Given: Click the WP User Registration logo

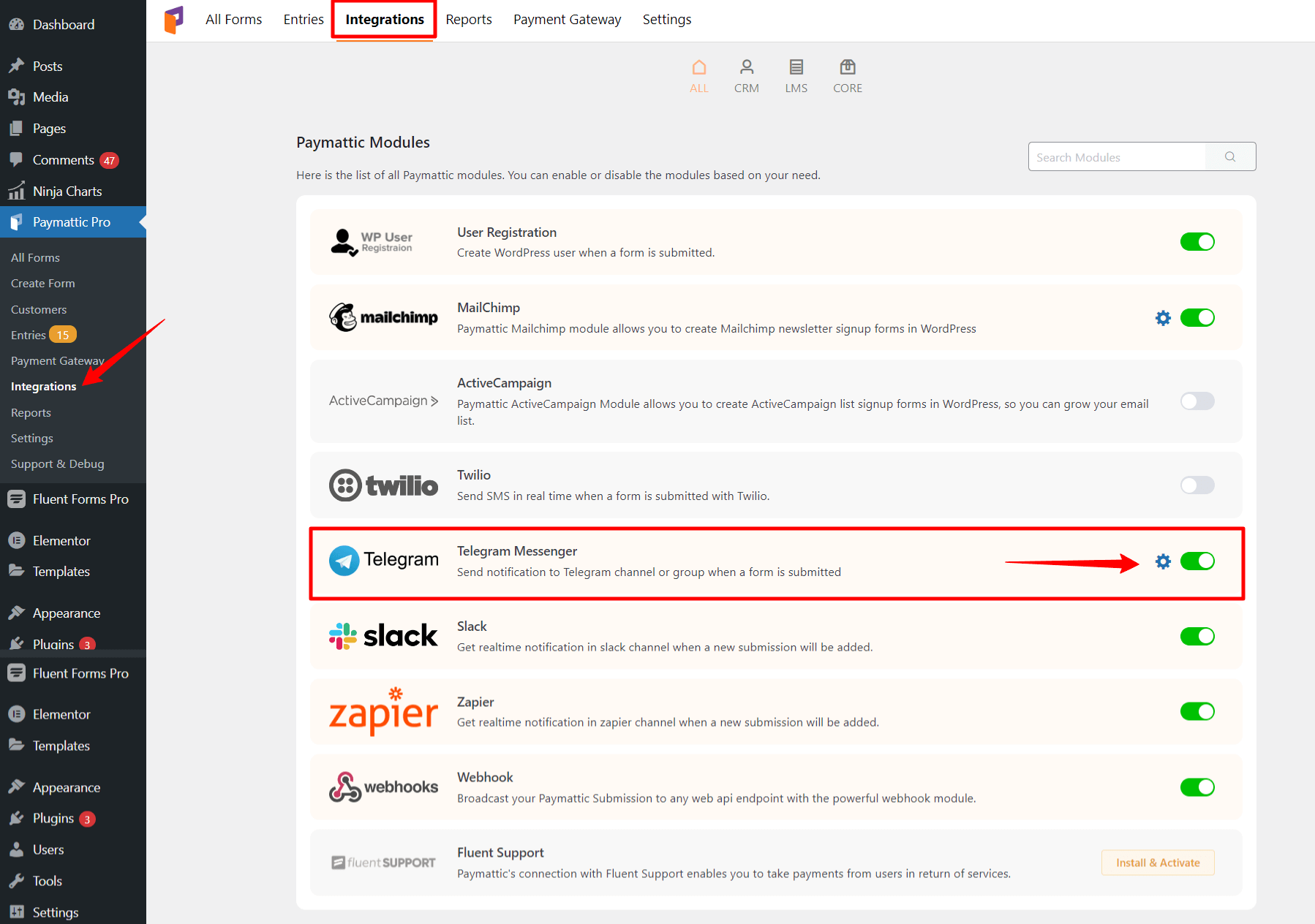Looking at the screenshot, I should tap(372, 242).
